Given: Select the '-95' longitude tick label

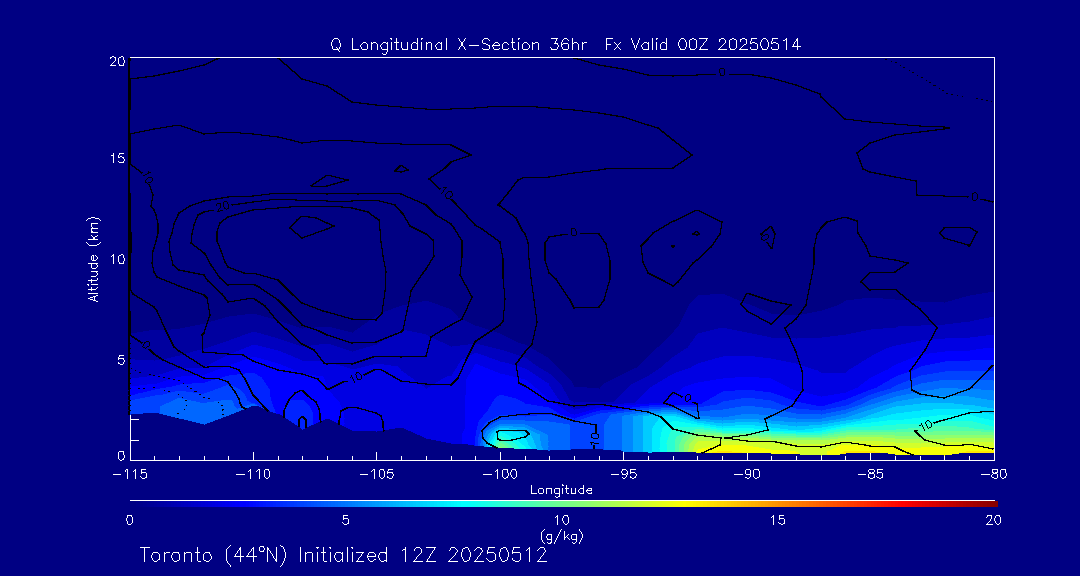Looking at the screenshot, I should [623, 474].
